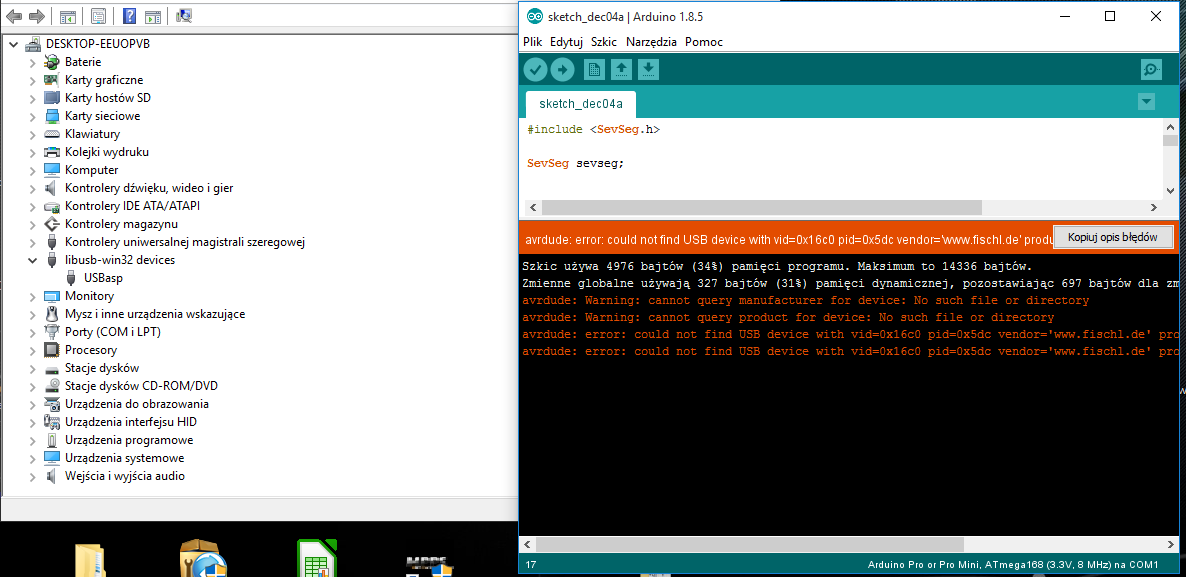
Task: Click the 'SevSeg sevseg;' code line
Action: (576, 163)
